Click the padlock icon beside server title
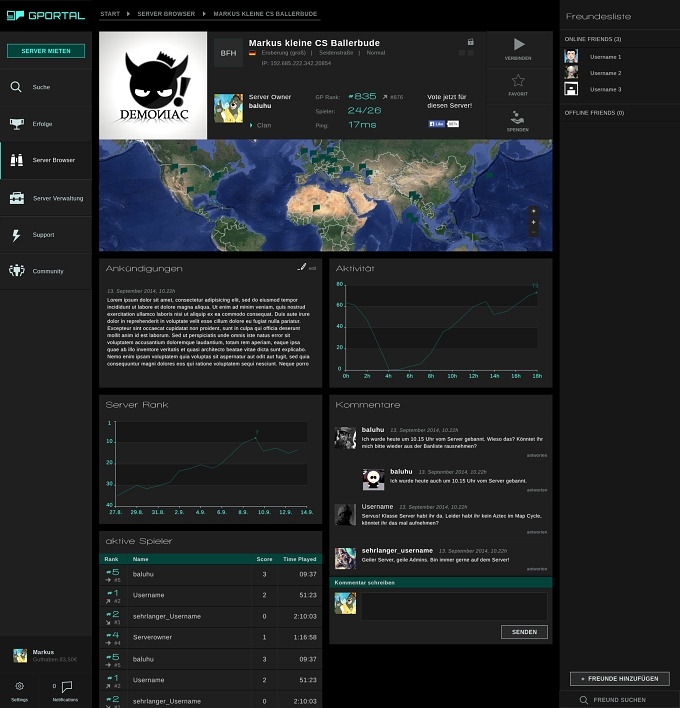This screenshot has width=680, height=708. 470,42
